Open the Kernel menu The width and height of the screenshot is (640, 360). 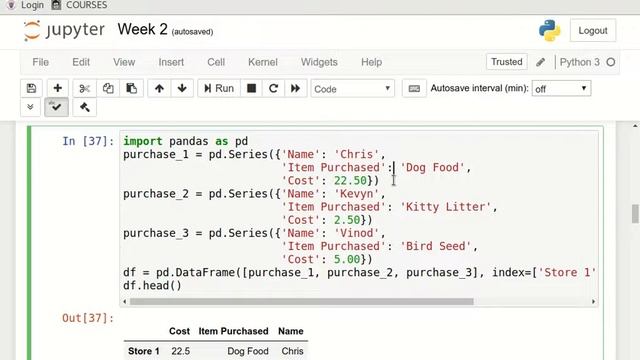click(x=263, y=62)
